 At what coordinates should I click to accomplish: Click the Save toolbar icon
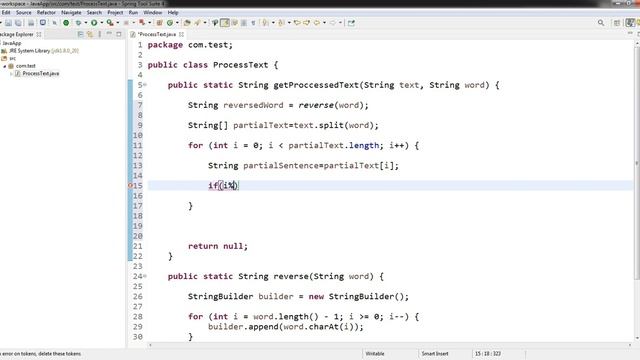pyautogui.click(x=9, y=23)
